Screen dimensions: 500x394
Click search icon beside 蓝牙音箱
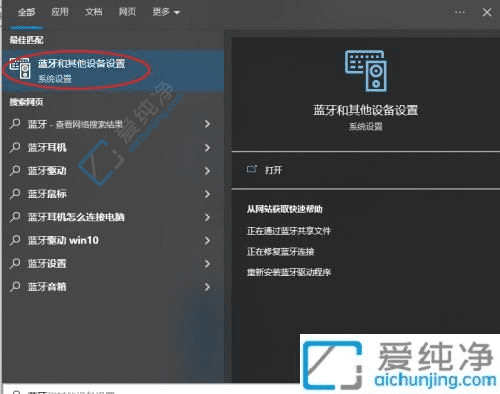[x=15, y=287]
